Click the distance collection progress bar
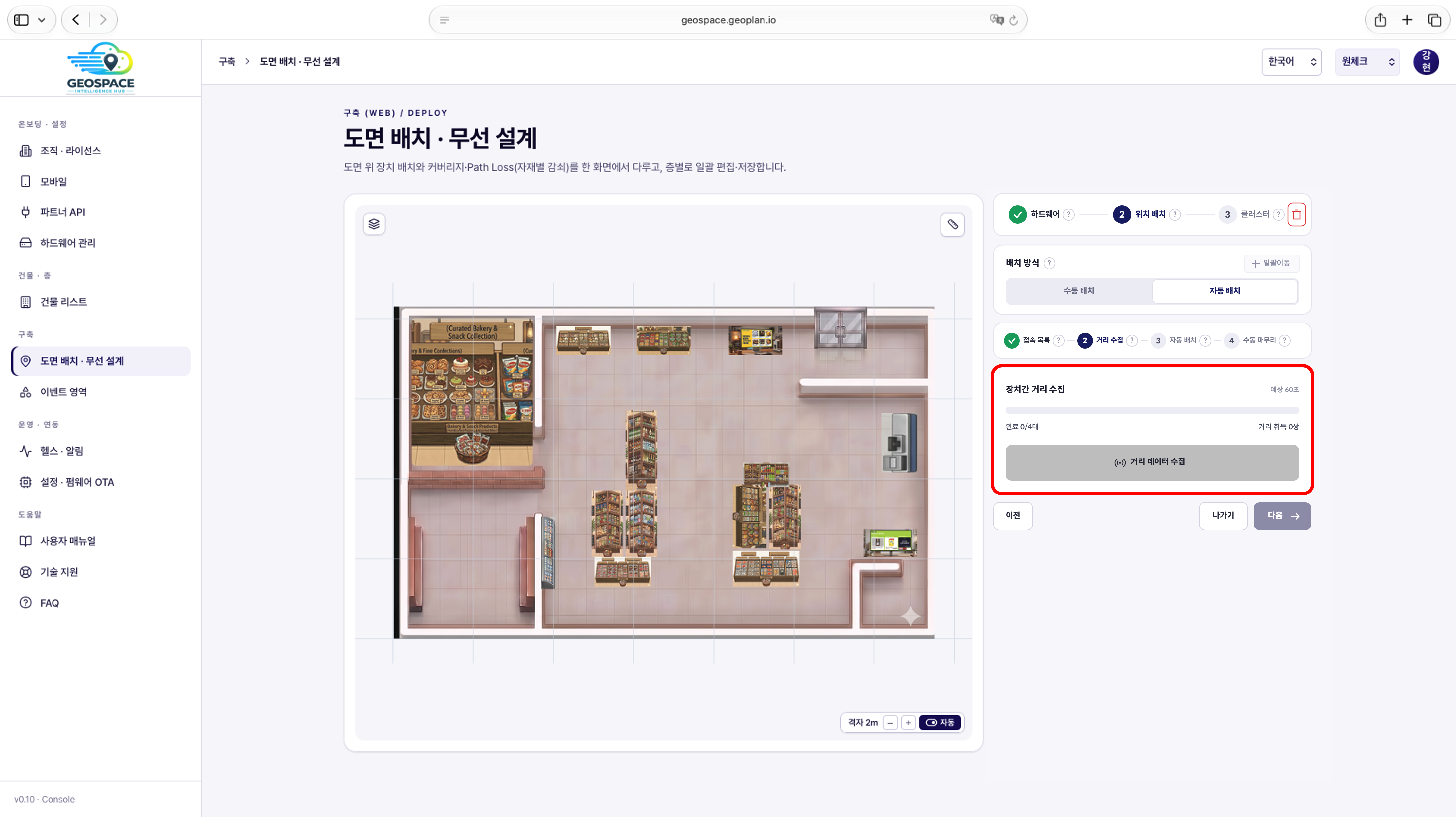 coord(1152,410)
